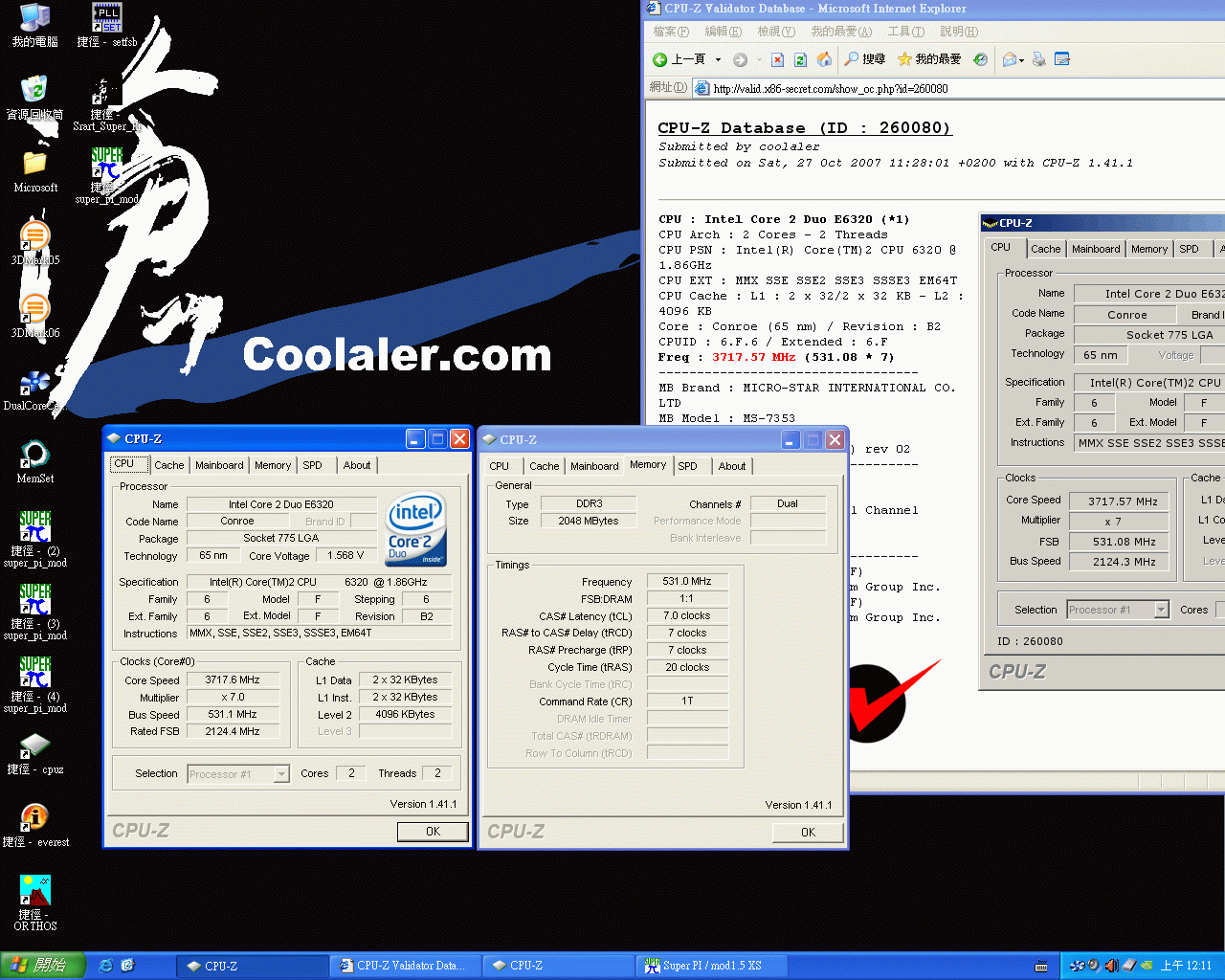Image resolution: width=1225 pixels, height=980 pixels.
Task: Launch the ORTHOS desktop shortcut
Action: (x=35, y=903)
